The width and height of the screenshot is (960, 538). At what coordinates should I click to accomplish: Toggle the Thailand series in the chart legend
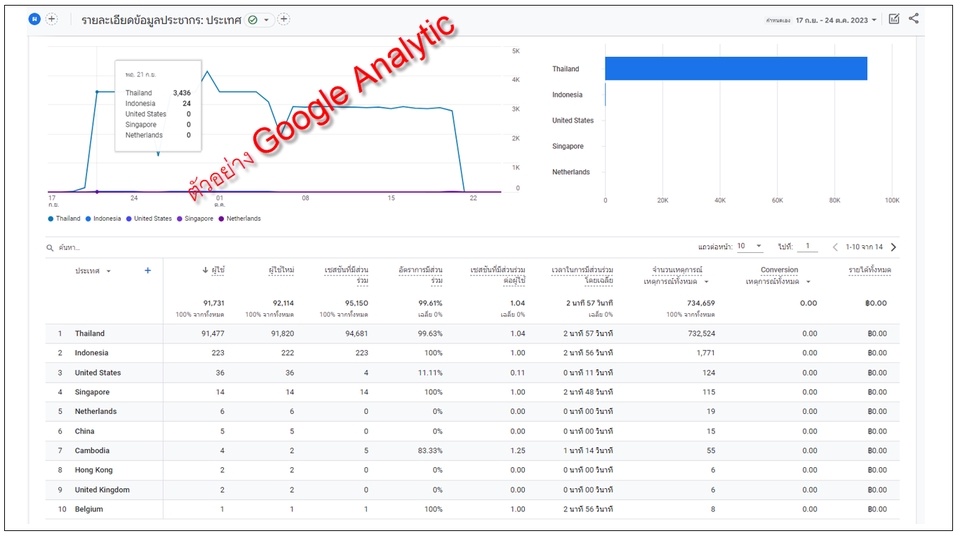point(64,219)
